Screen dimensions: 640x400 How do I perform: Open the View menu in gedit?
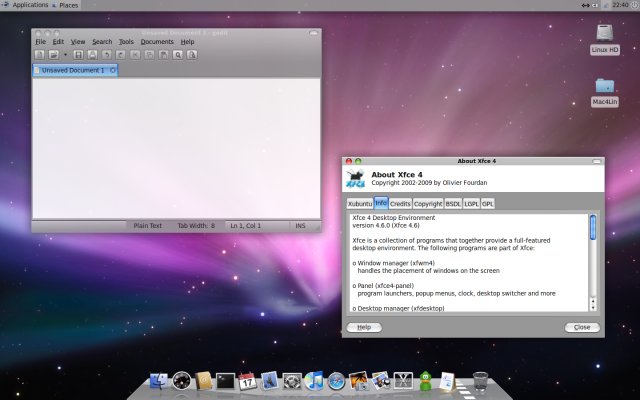(x=78, y=42)
